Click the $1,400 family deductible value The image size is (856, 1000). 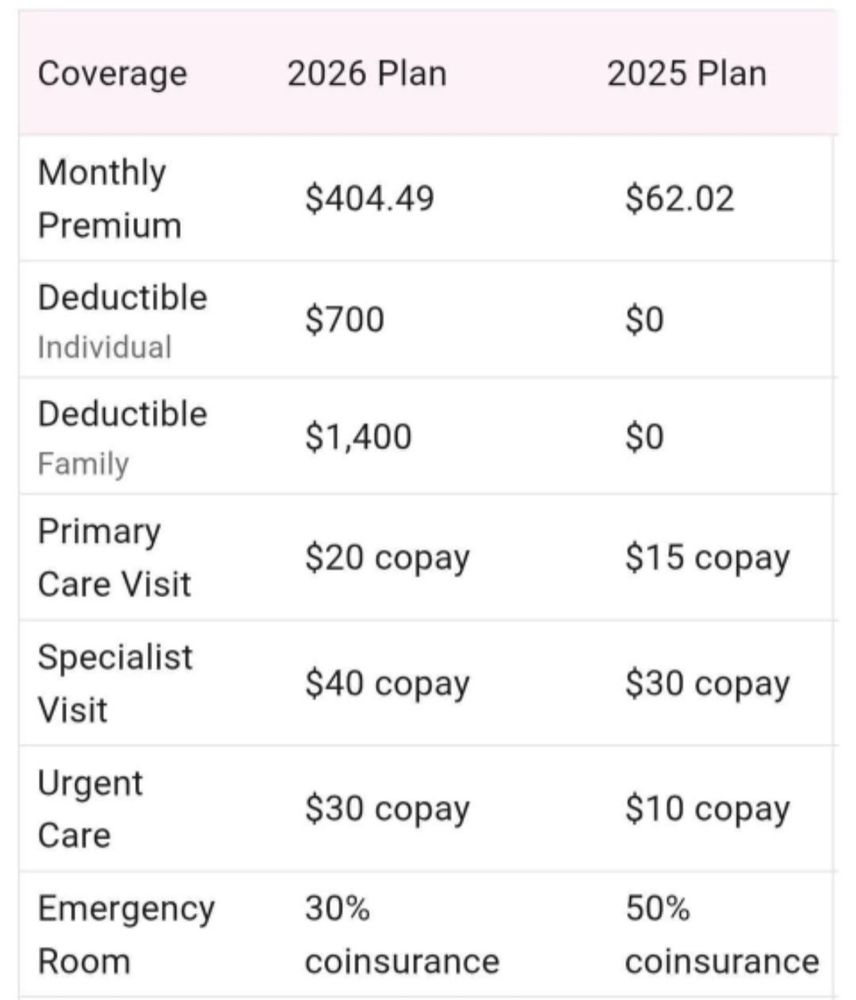(x=358, y=437)
